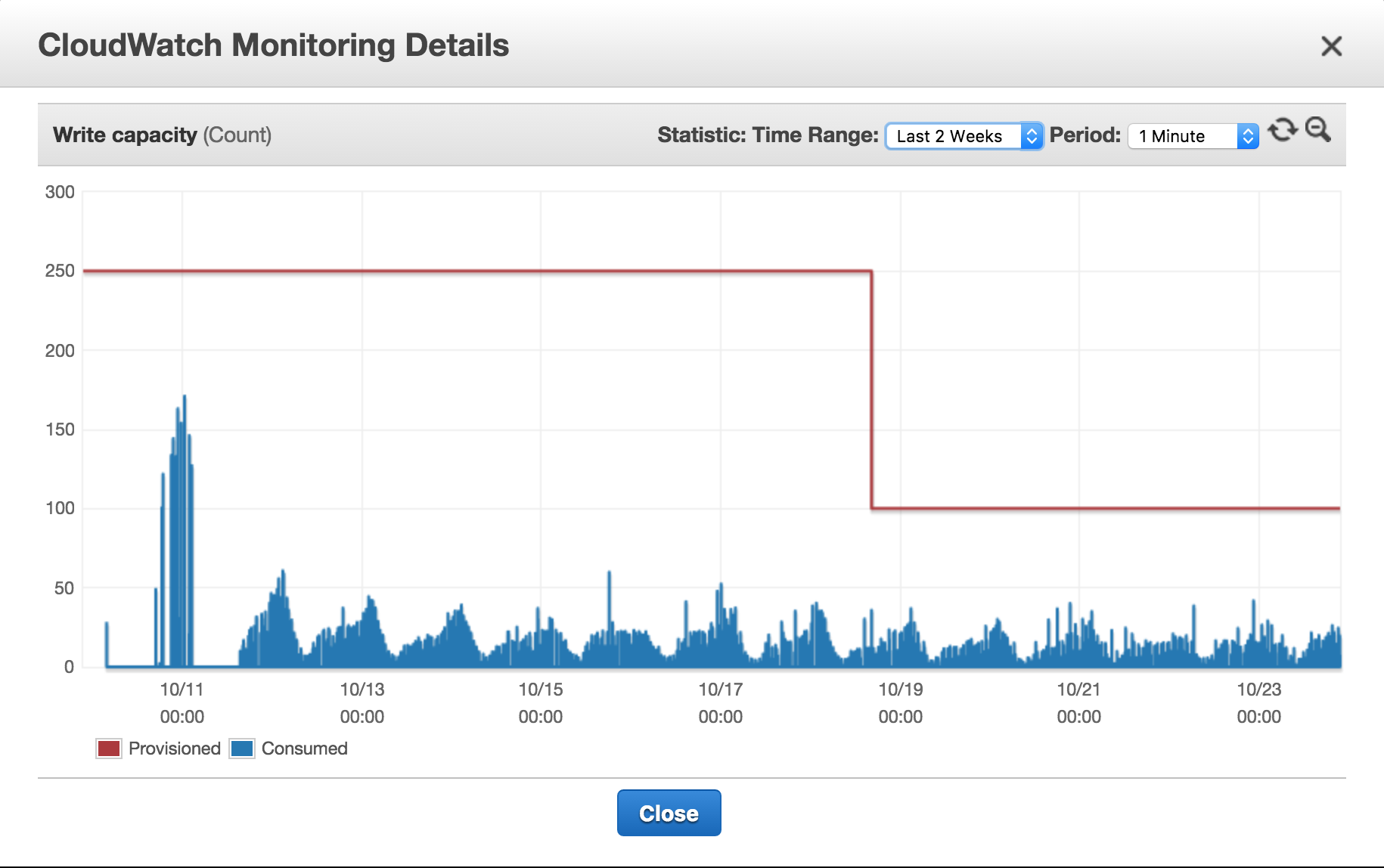Image resolution: width=1384 pixels, height=868 pixels.
Task: Click the 100 y-axis value
Action: click(x=60, y=508)
